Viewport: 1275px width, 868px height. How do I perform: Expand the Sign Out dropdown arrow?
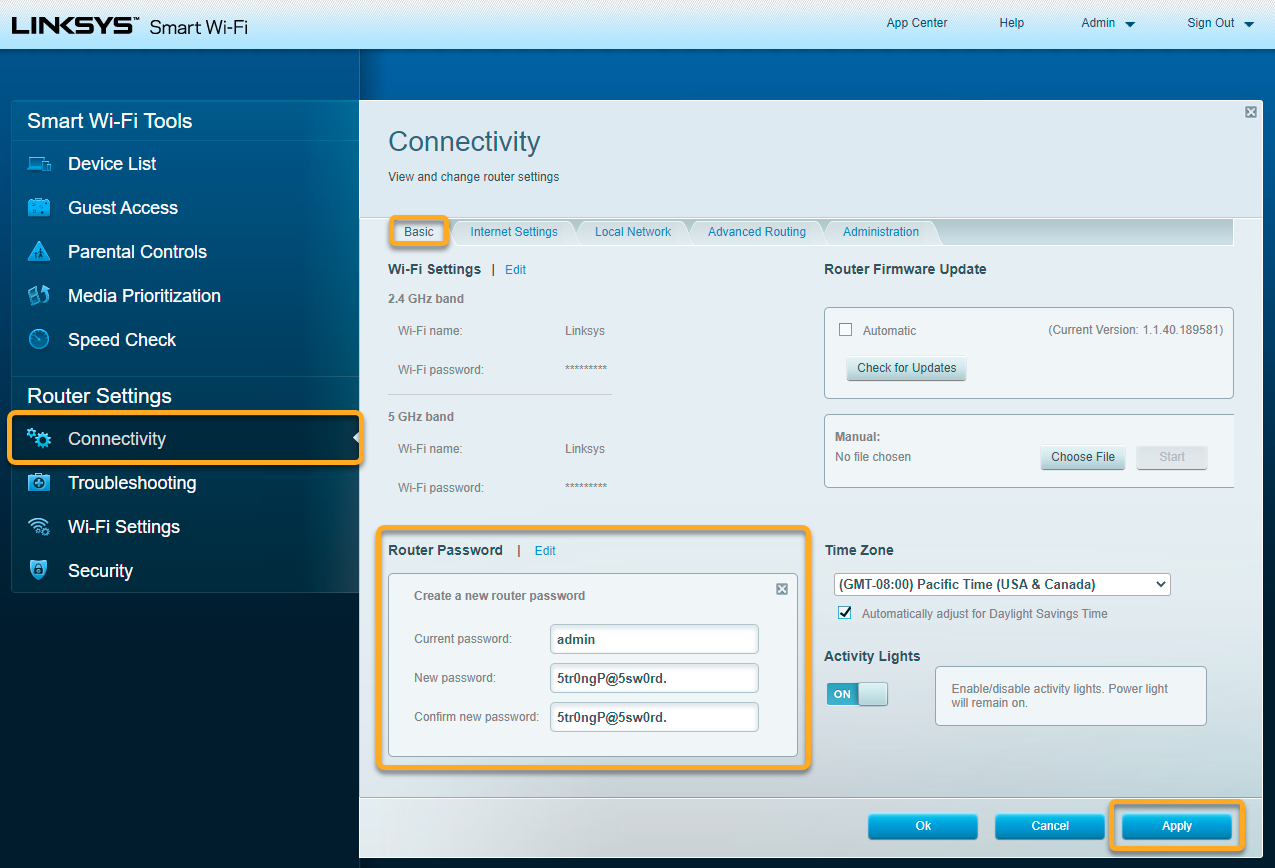point(1249,24)
